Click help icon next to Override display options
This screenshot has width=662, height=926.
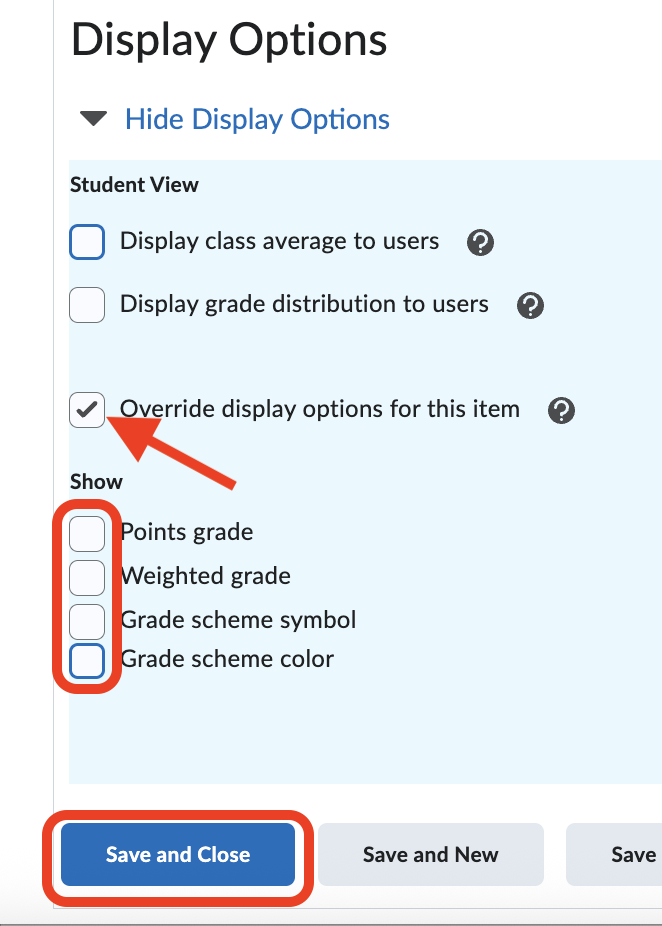click(x=562, y=410)
